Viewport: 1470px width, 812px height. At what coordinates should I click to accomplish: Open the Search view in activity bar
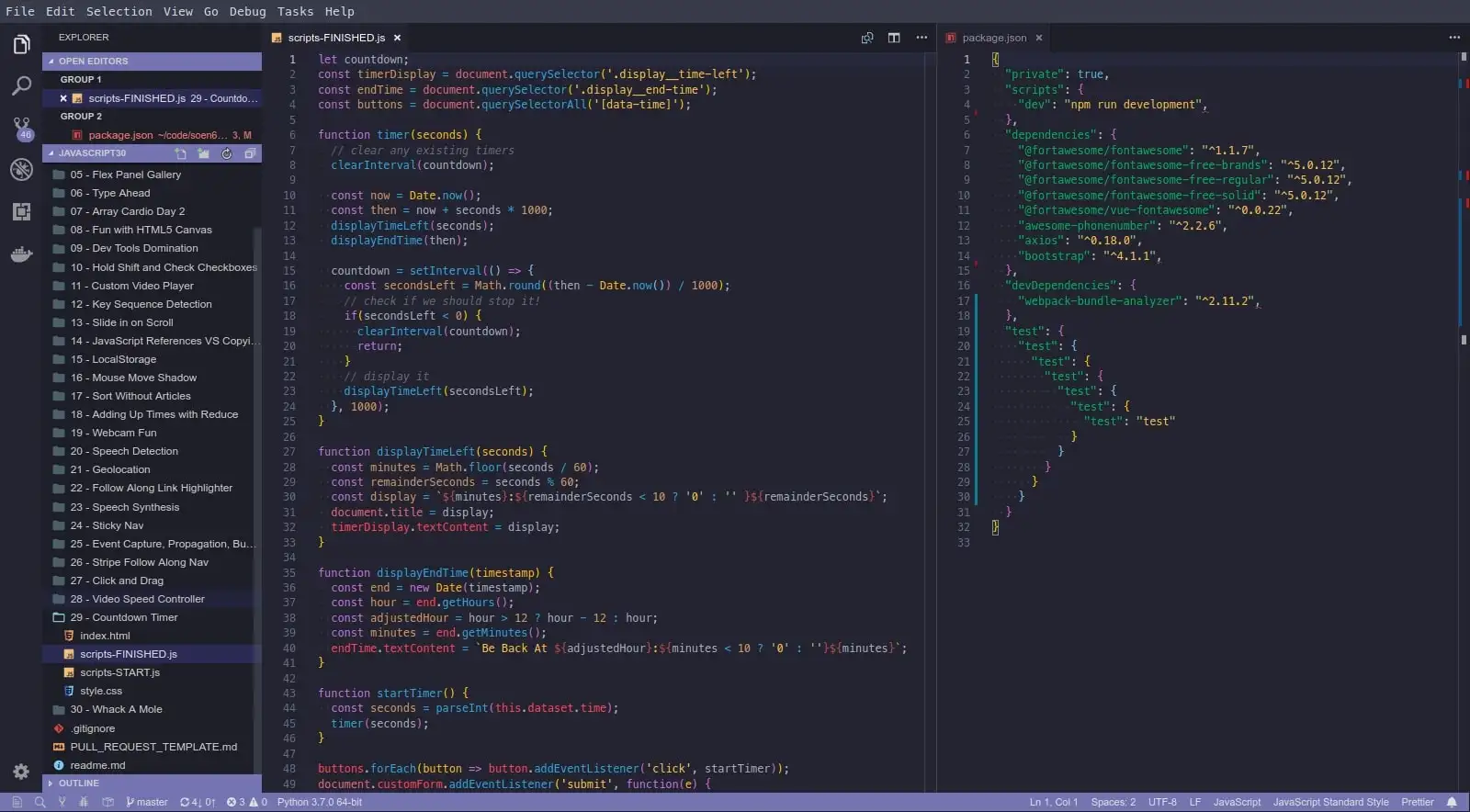(21, 86)
